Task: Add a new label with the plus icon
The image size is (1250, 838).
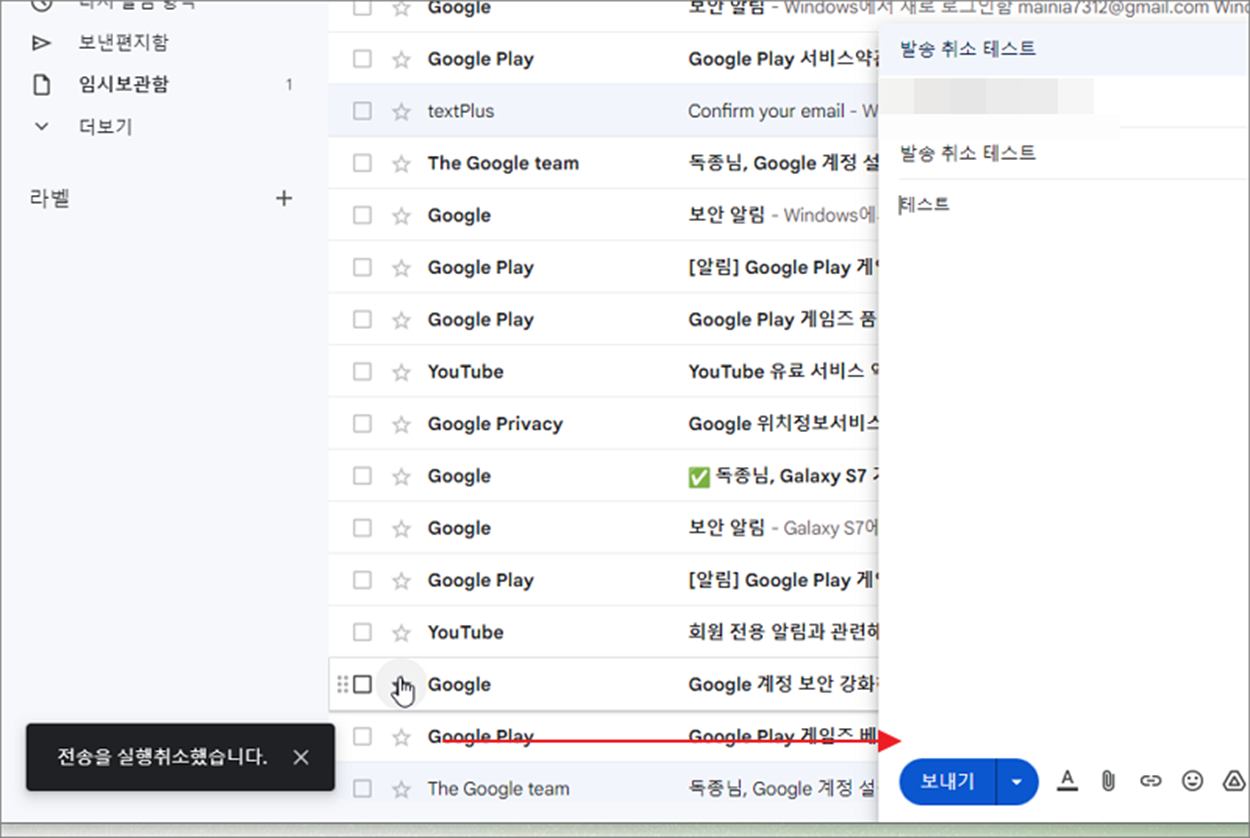Action: tap(284, 198)
